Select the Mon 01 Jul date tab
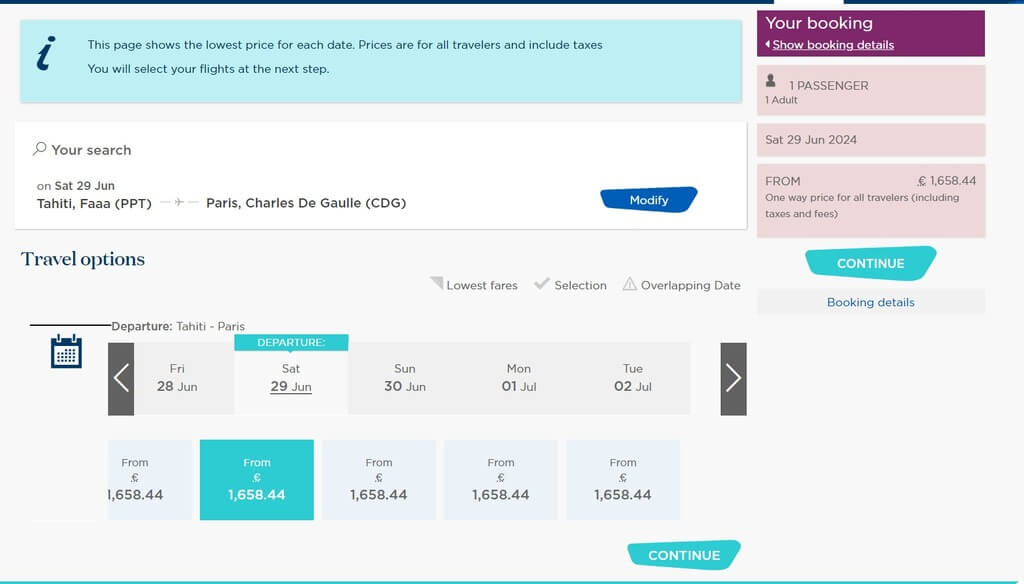 (x=519, y=378)
